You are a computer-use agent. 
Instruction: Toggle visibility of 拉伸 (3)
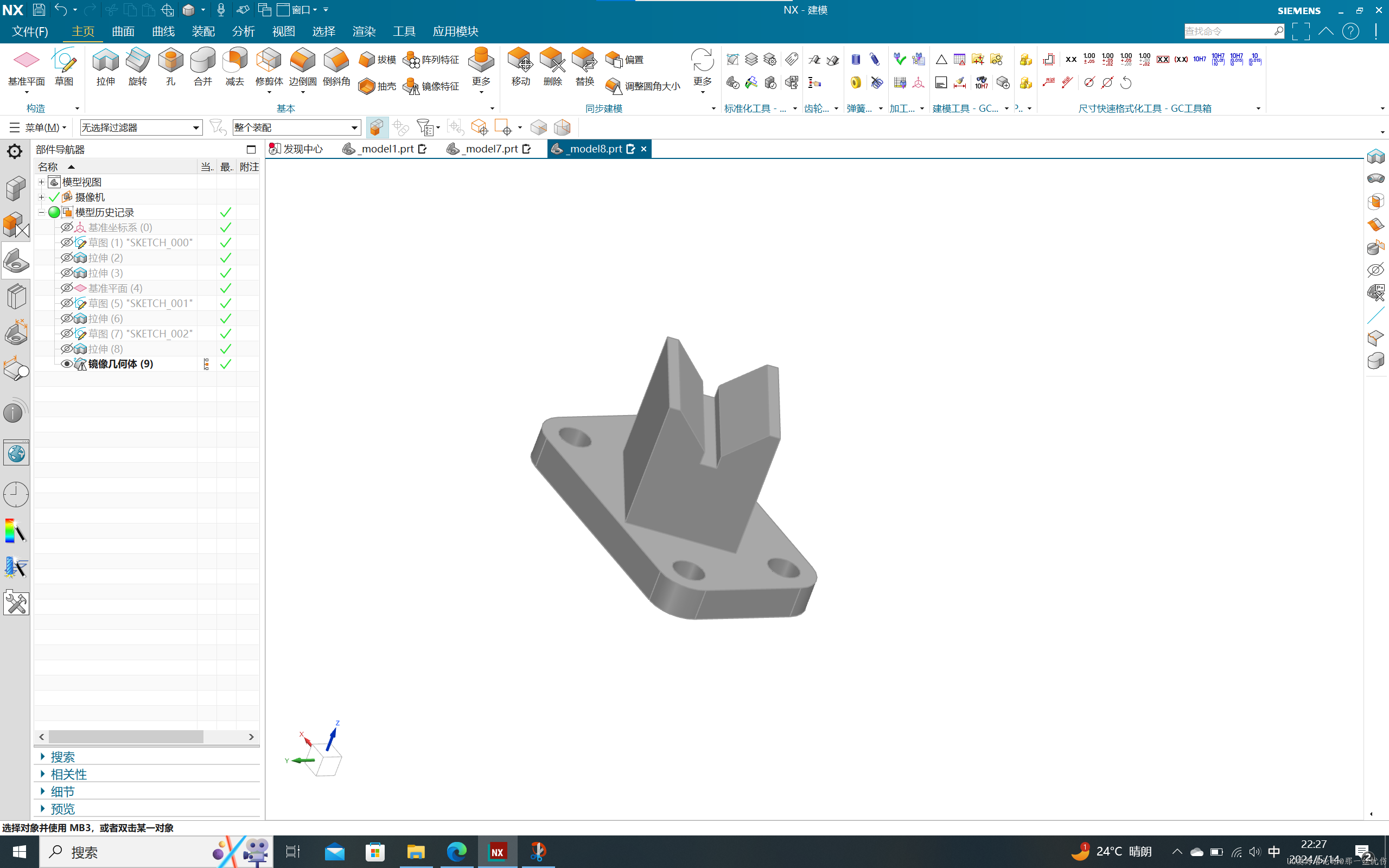(x=67, y=273)
